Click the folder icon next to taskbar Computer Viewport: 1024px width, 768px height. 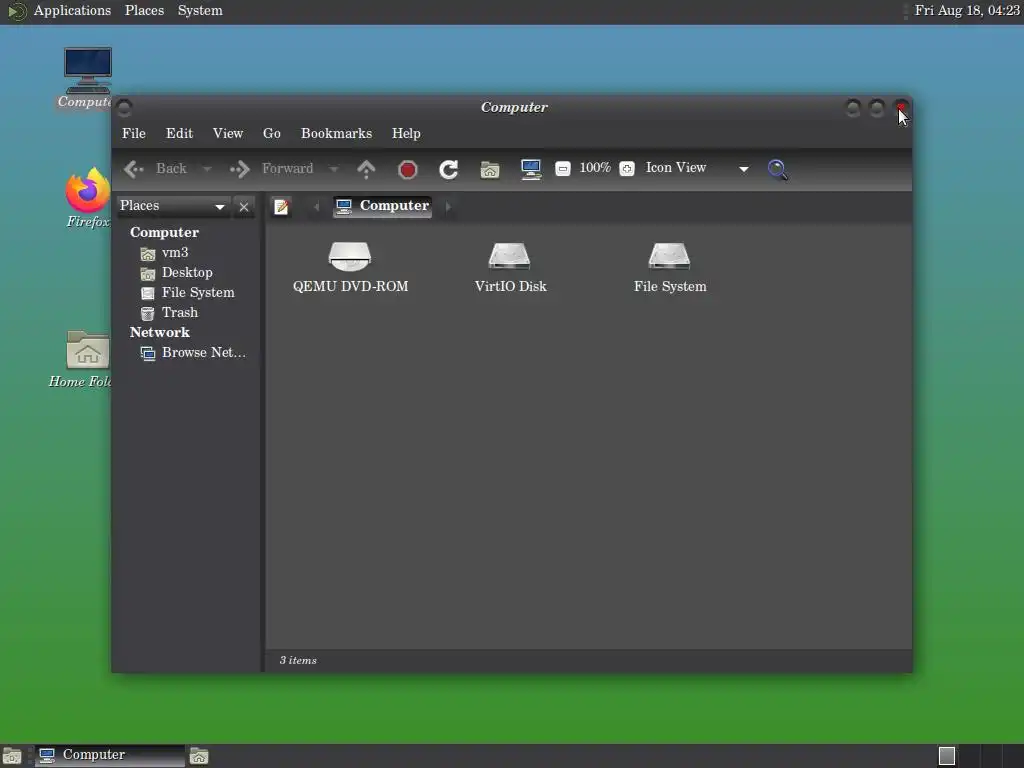pos(199,756)
